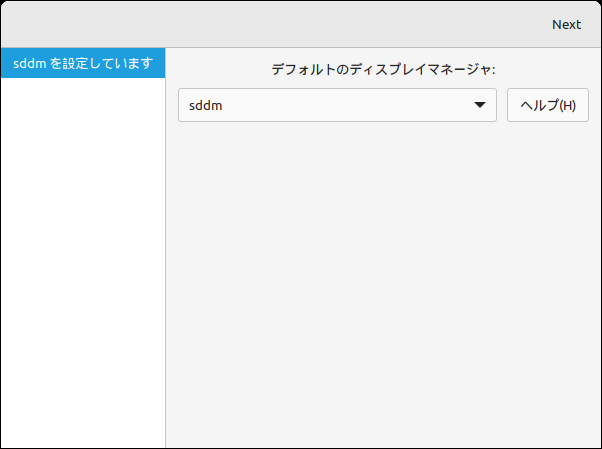
Task: Activate the combo box down-arrow indicator
Action: (480, 105)
